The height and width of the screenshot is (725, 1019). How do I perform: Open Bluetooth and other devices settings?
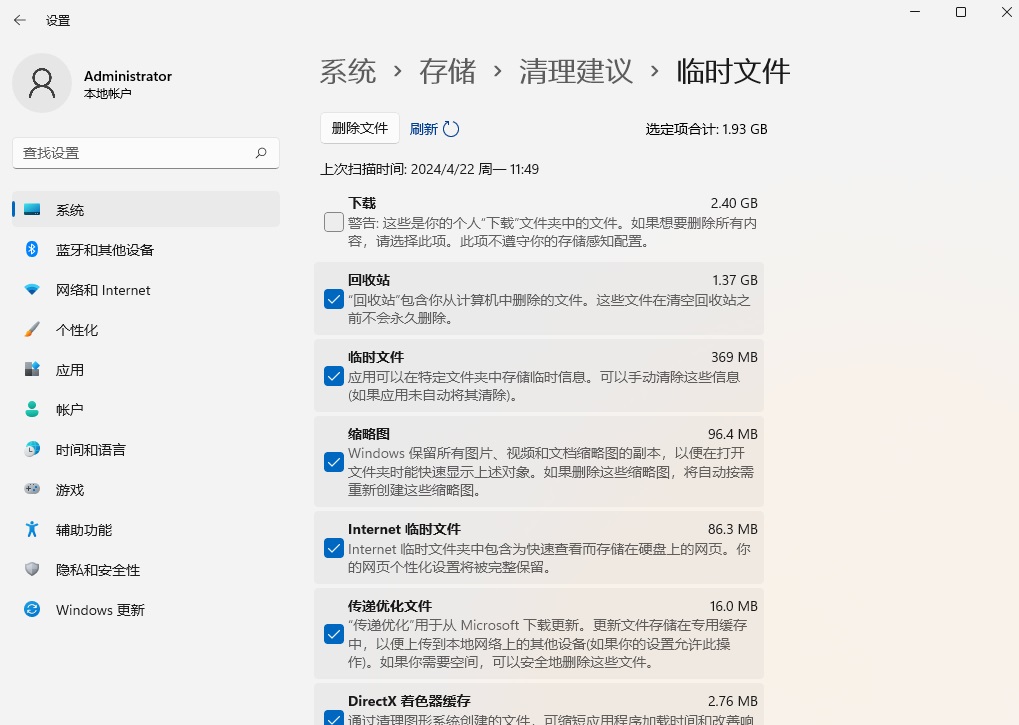click(x=30, y=249)
